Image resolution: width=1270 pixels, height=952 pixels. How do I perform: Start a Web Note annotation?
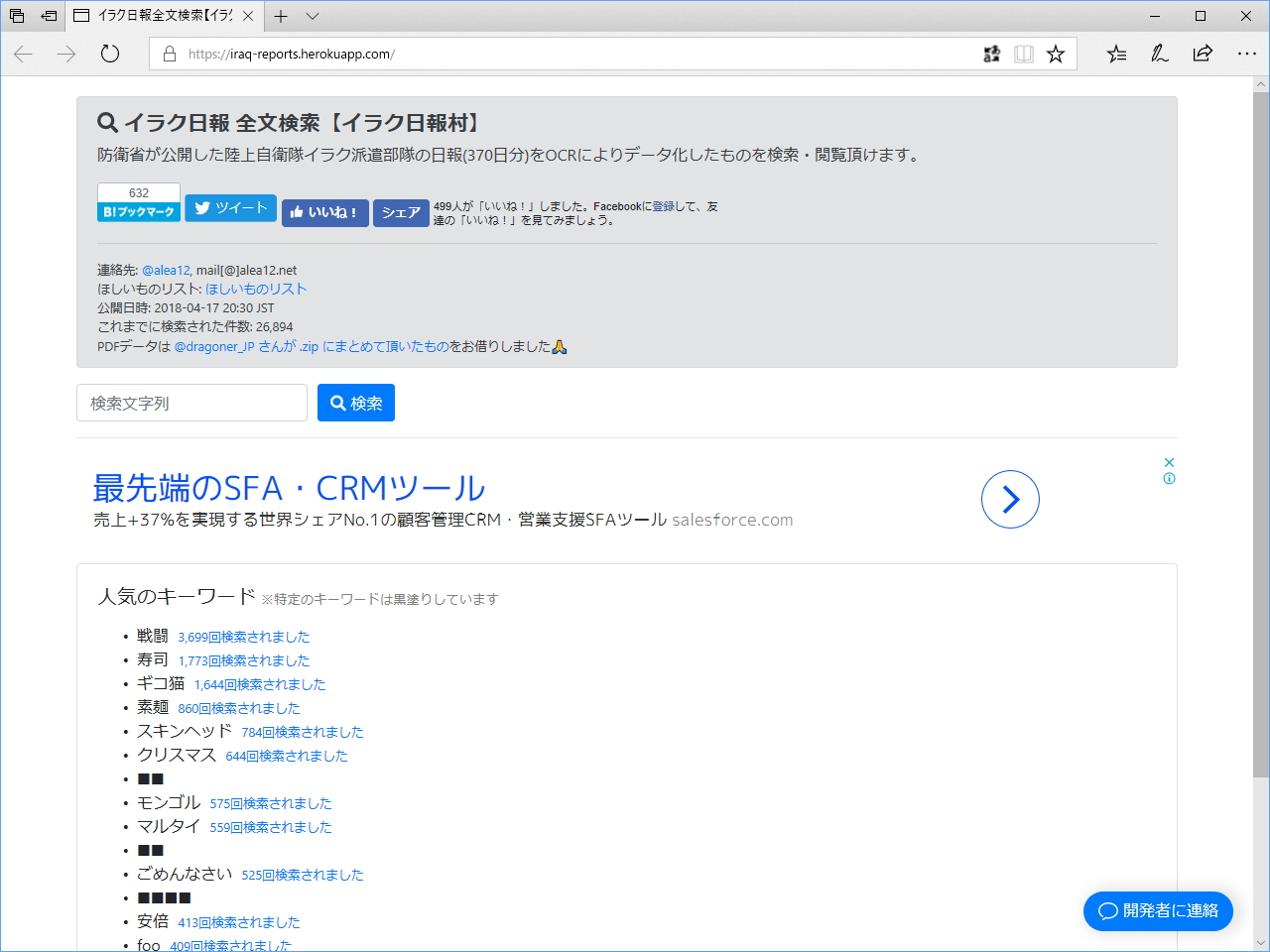[1159, 55]
